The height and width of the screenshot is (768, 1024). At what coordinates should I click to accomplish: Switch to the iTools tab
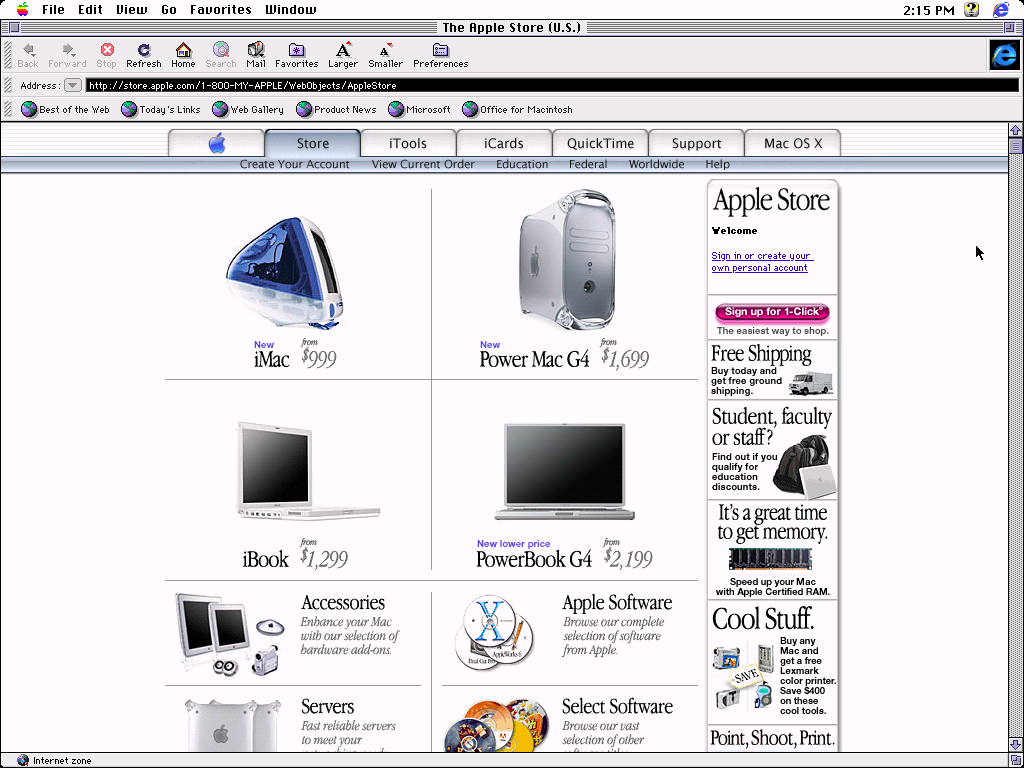408,143
